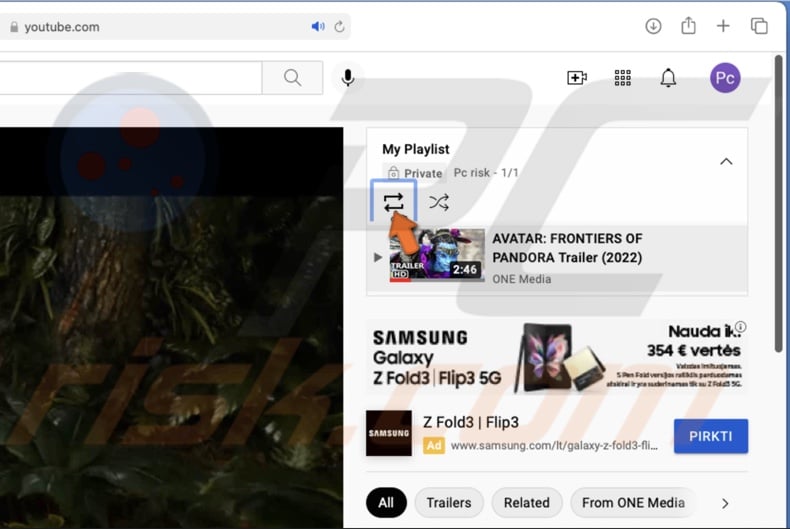The image size is (790, 529).
Task: Mute the tab audio speaker icon
Action: pyautogui.click(x=318, y=27)
